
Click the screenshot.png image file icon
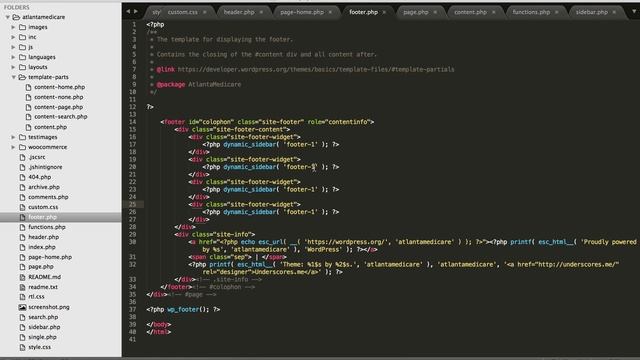(x=22, y=307)
